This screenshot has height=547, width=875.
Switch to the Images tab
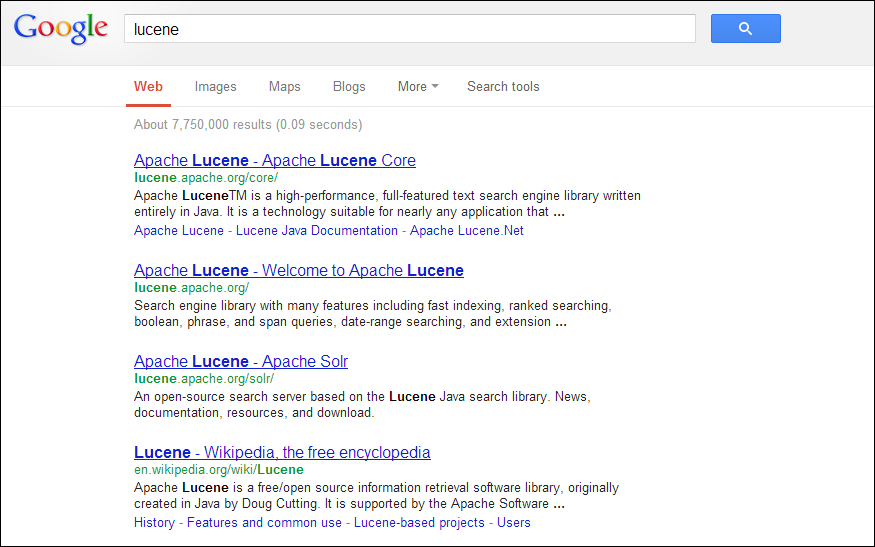[215, 87]
